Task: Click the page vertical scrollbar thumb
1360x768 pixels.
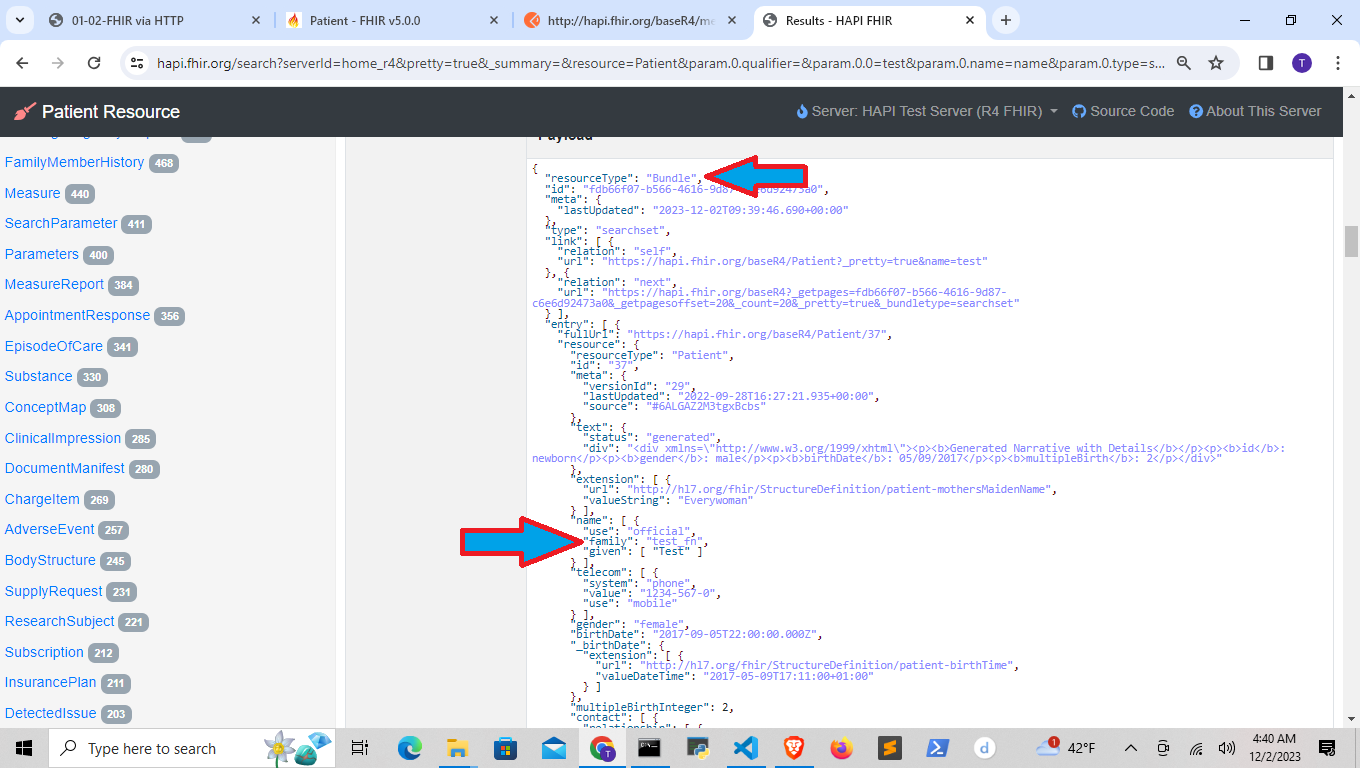Action: [1351, 241]
